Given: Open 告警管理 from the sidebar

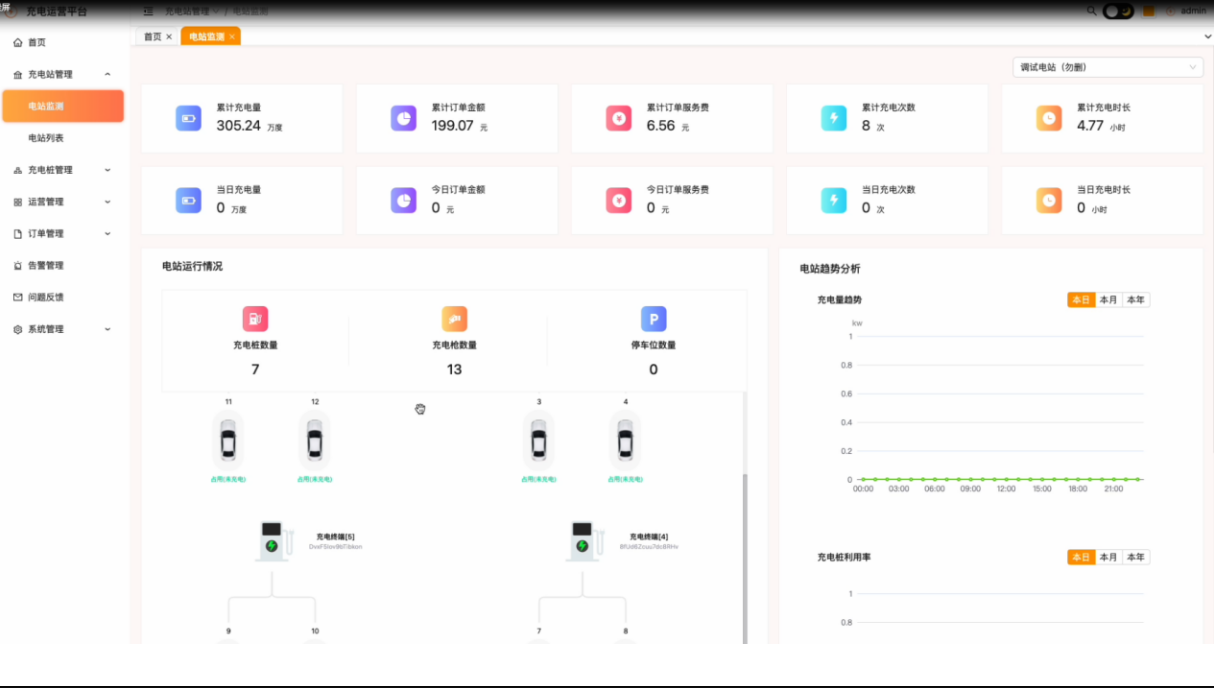Looking at the screenshot, I should [x=46, y=266].
